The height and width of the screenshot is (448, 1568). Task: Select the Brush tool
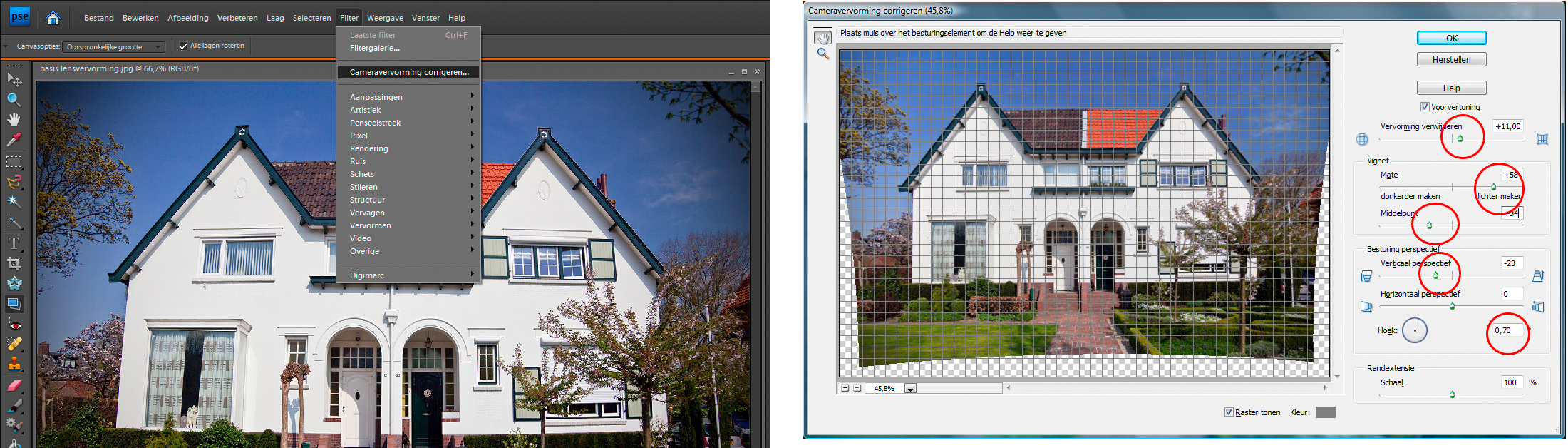pos(14,405)
